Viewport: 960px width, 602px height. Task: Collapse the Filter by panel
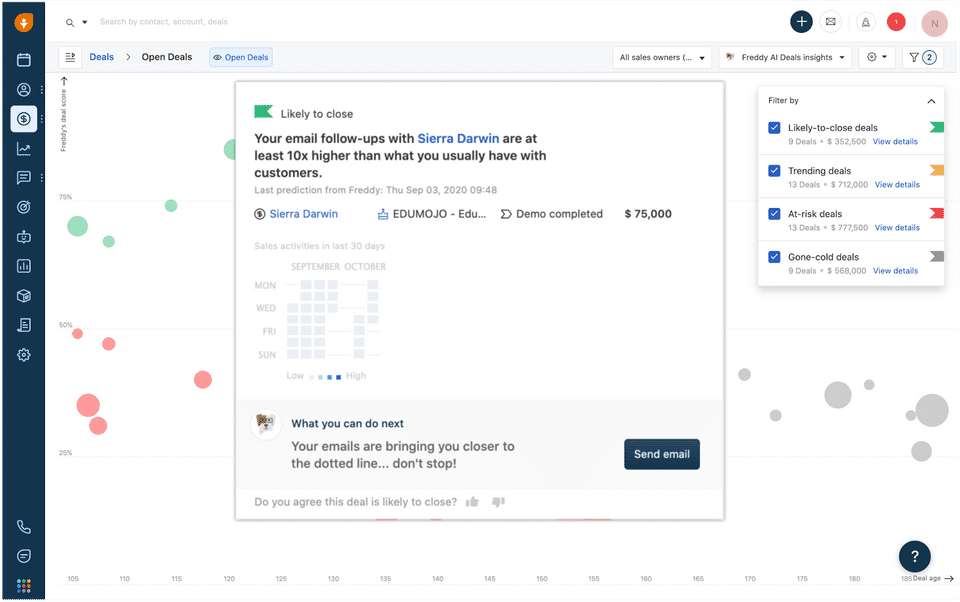click(931, 101)
